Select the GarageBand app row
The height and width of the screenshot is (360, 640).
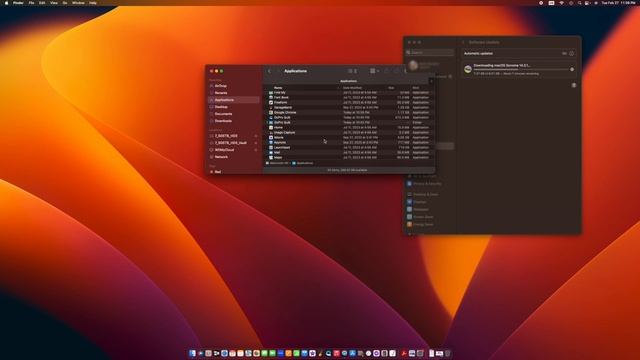(x=349, y=107)
